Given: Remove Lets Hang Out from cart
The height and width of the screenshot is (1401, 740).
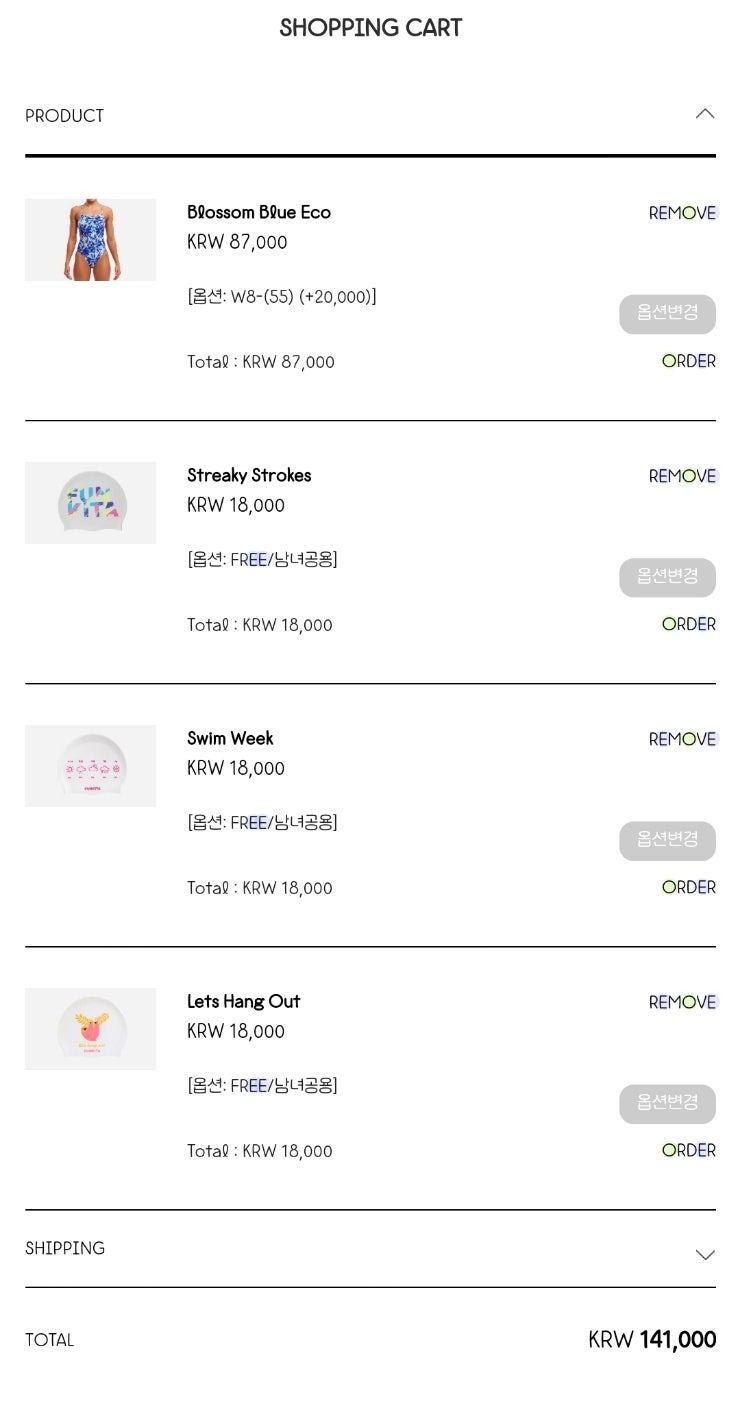Looking at the screenshot, I should 683,1002.
